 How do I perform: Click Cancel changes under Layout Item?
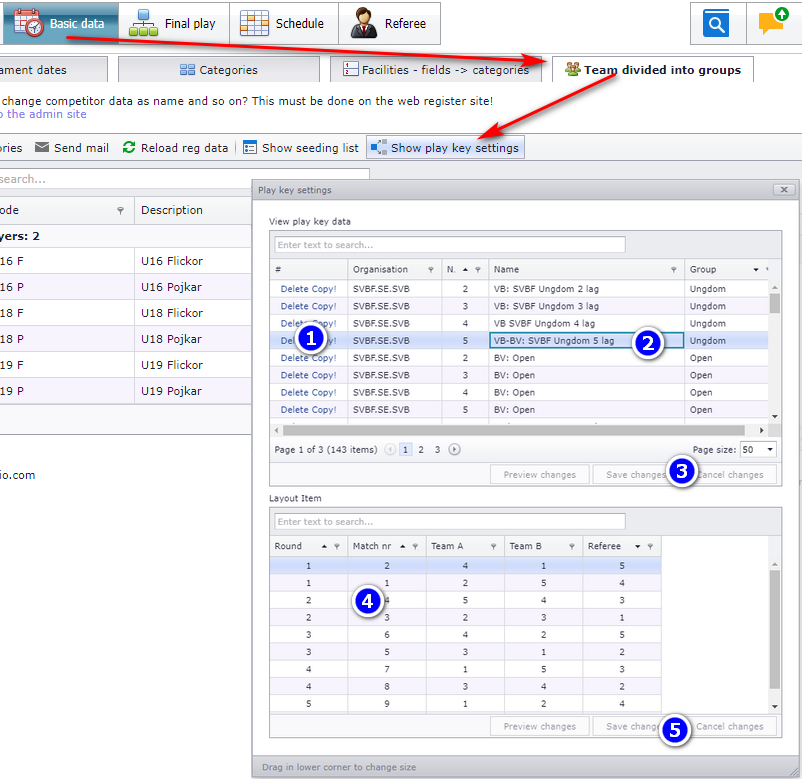click(729, 726)
